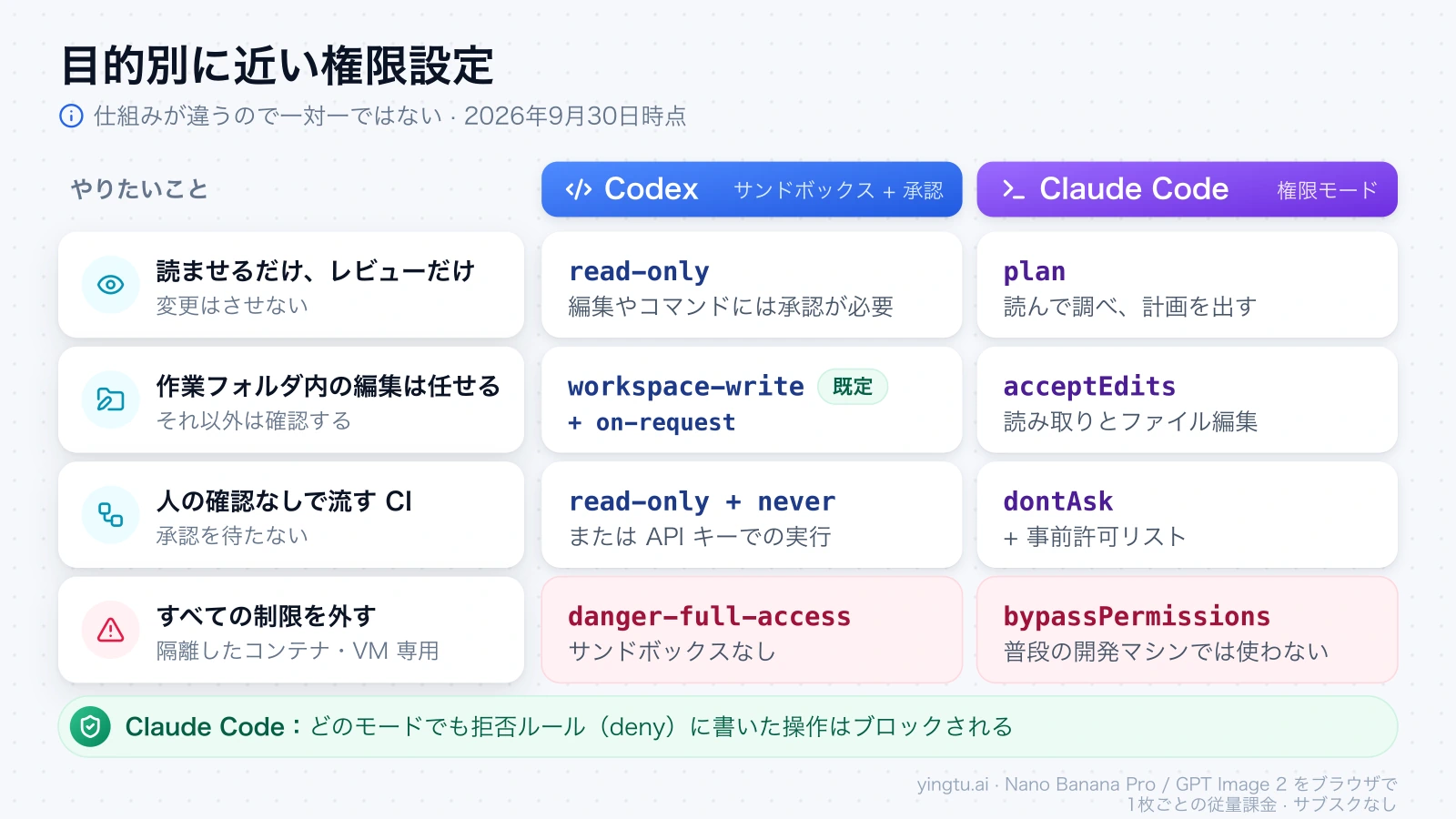This screenshot has height=819, width=1456.
Task: Click the '読ませるだけ、レビューだけ' heading
Action: click(315, 271)
